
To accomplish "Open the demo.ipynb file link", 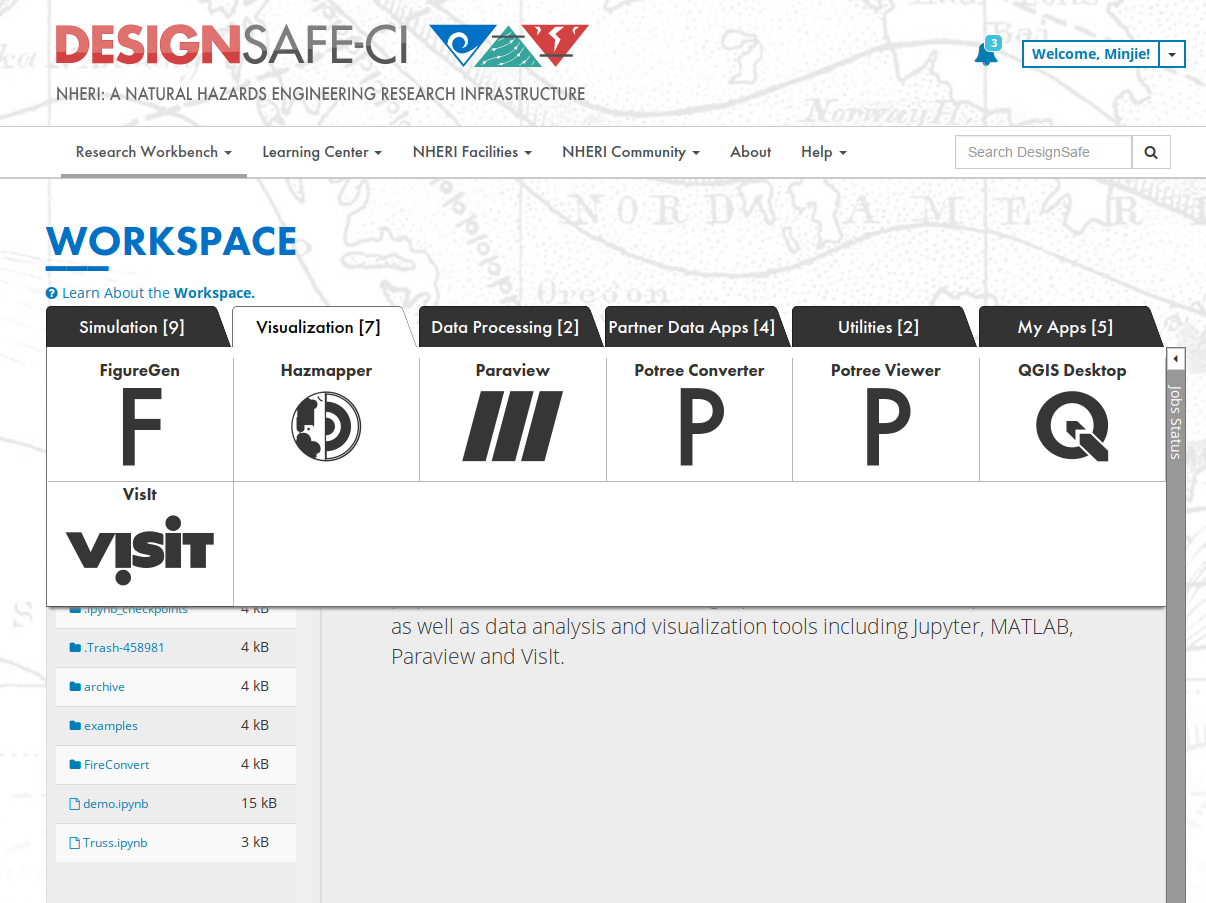I will point(116,804).
